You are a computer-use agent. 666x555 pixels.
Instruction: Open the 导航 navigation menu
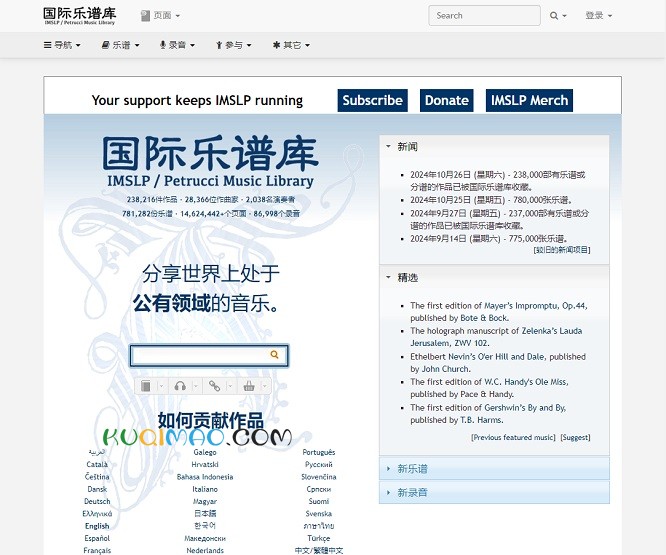62,45
